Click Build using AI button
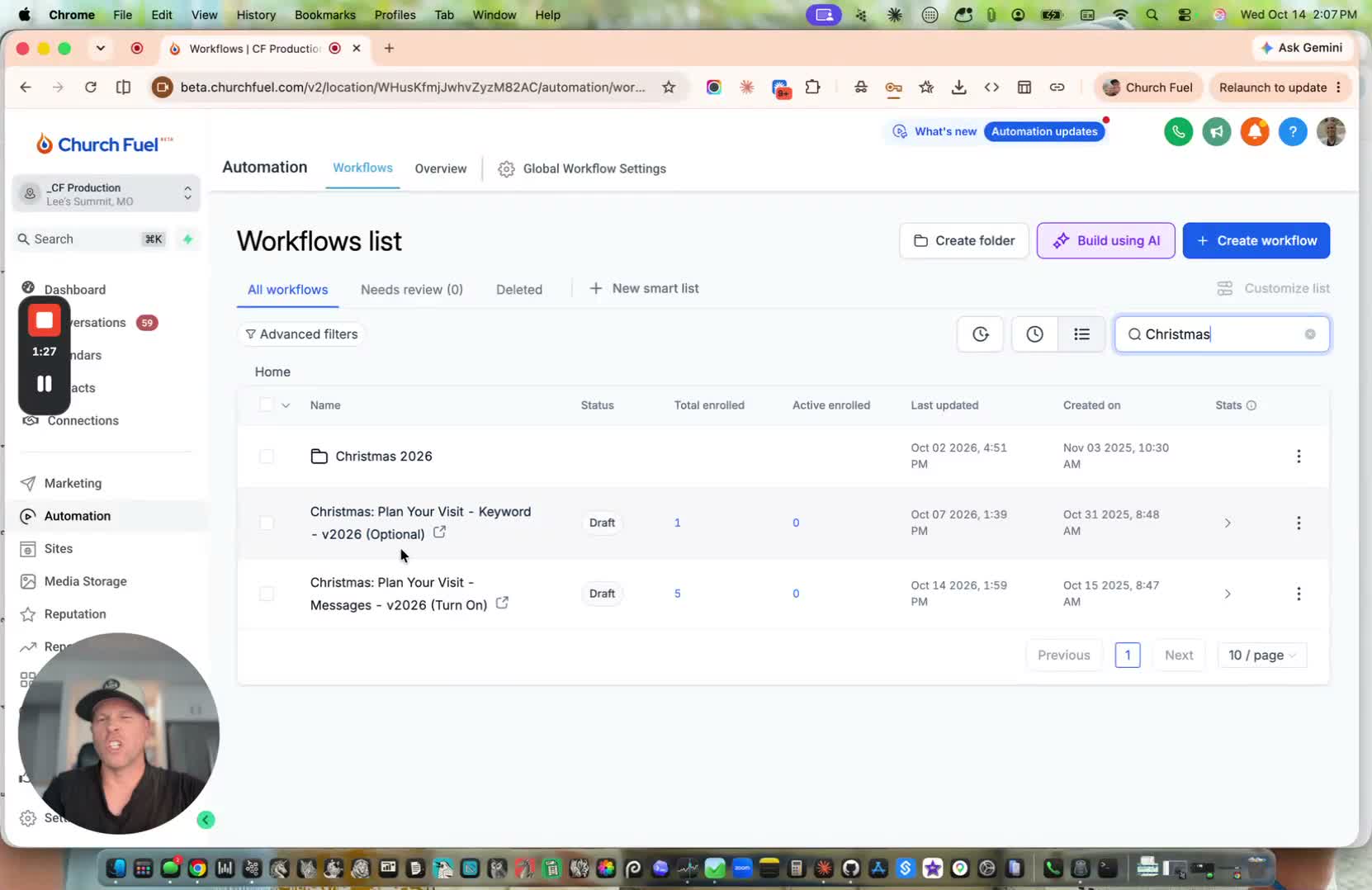Image resolution: width=1372 pixels, height=890 pixels. click(x=1105, y=241)
